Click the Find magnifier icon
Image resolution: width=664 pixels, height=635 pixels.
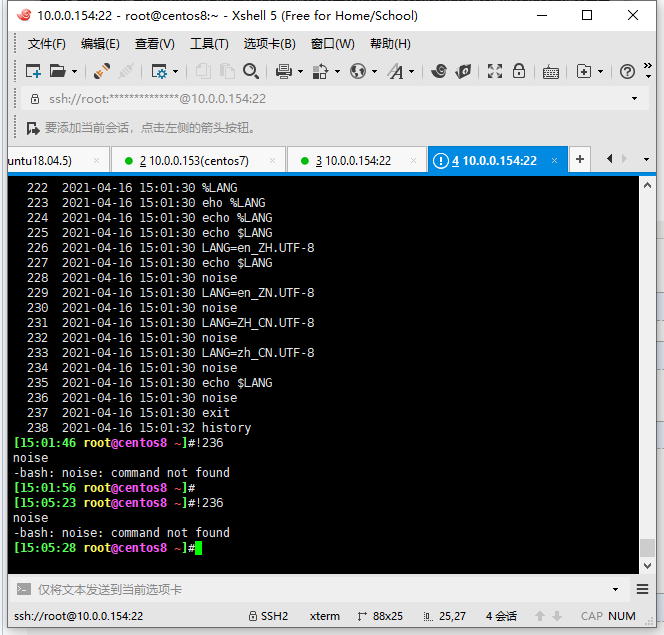(251, 71)
